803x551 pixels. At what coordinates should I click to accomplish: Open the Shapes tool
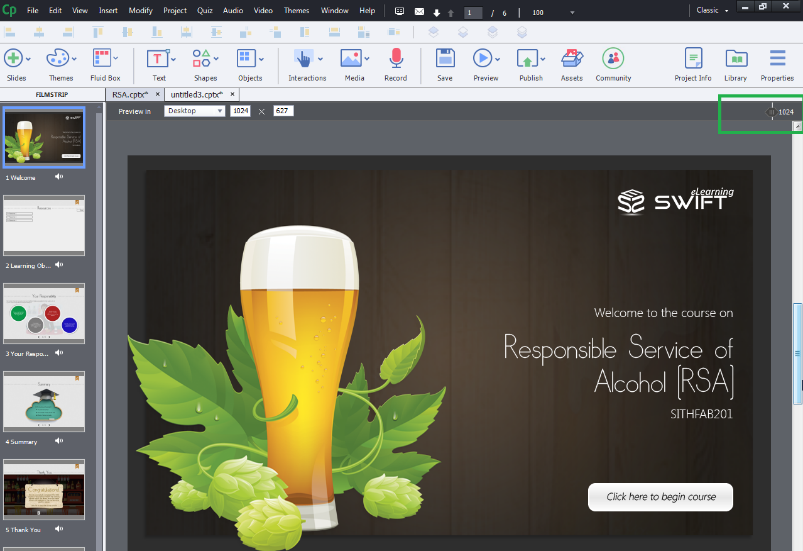tap(201, 58)
